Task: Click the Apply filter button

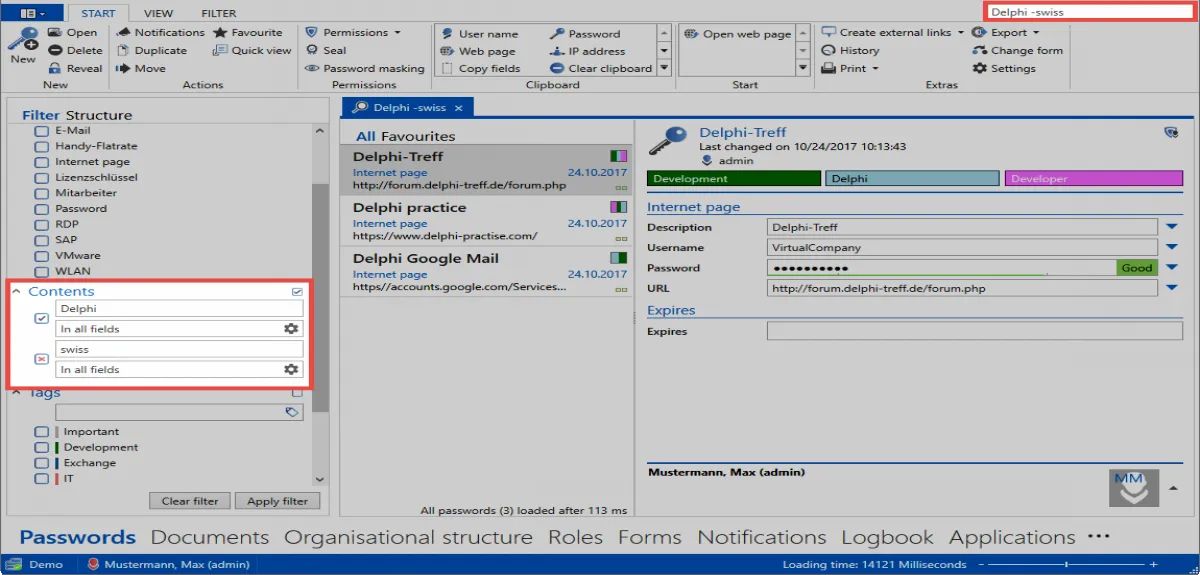Action: (277, 501)
